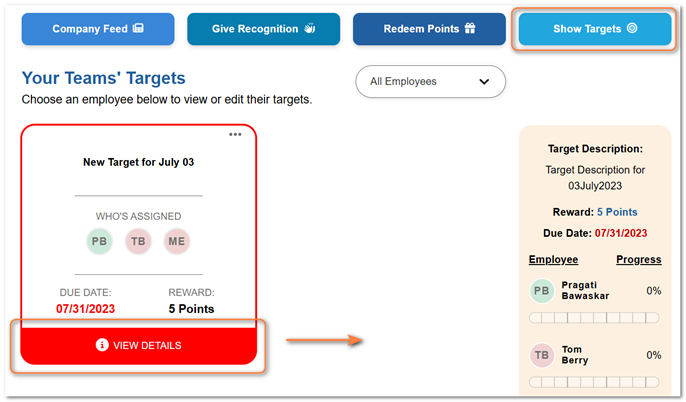Click the target icon on Show Targets
Screen dimensions: 686x402
tap(632, 28)
